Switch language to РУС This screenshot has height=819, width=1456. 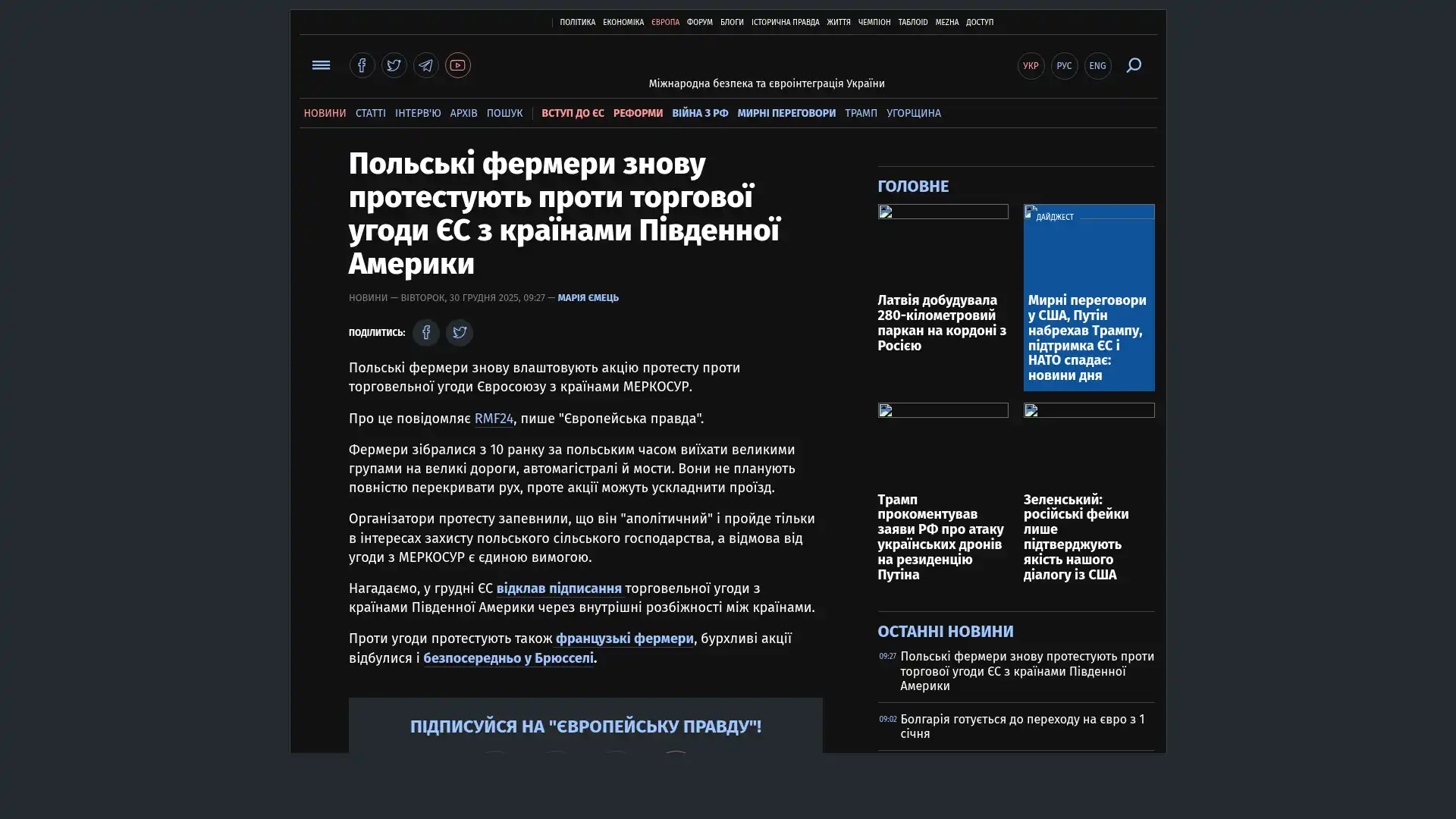coord(1064,66)
